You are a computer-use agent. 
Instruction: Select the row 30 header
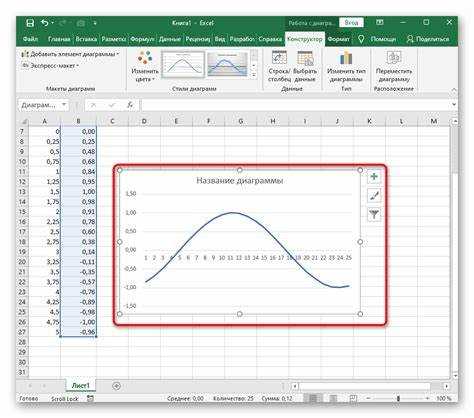pos(22,362)
